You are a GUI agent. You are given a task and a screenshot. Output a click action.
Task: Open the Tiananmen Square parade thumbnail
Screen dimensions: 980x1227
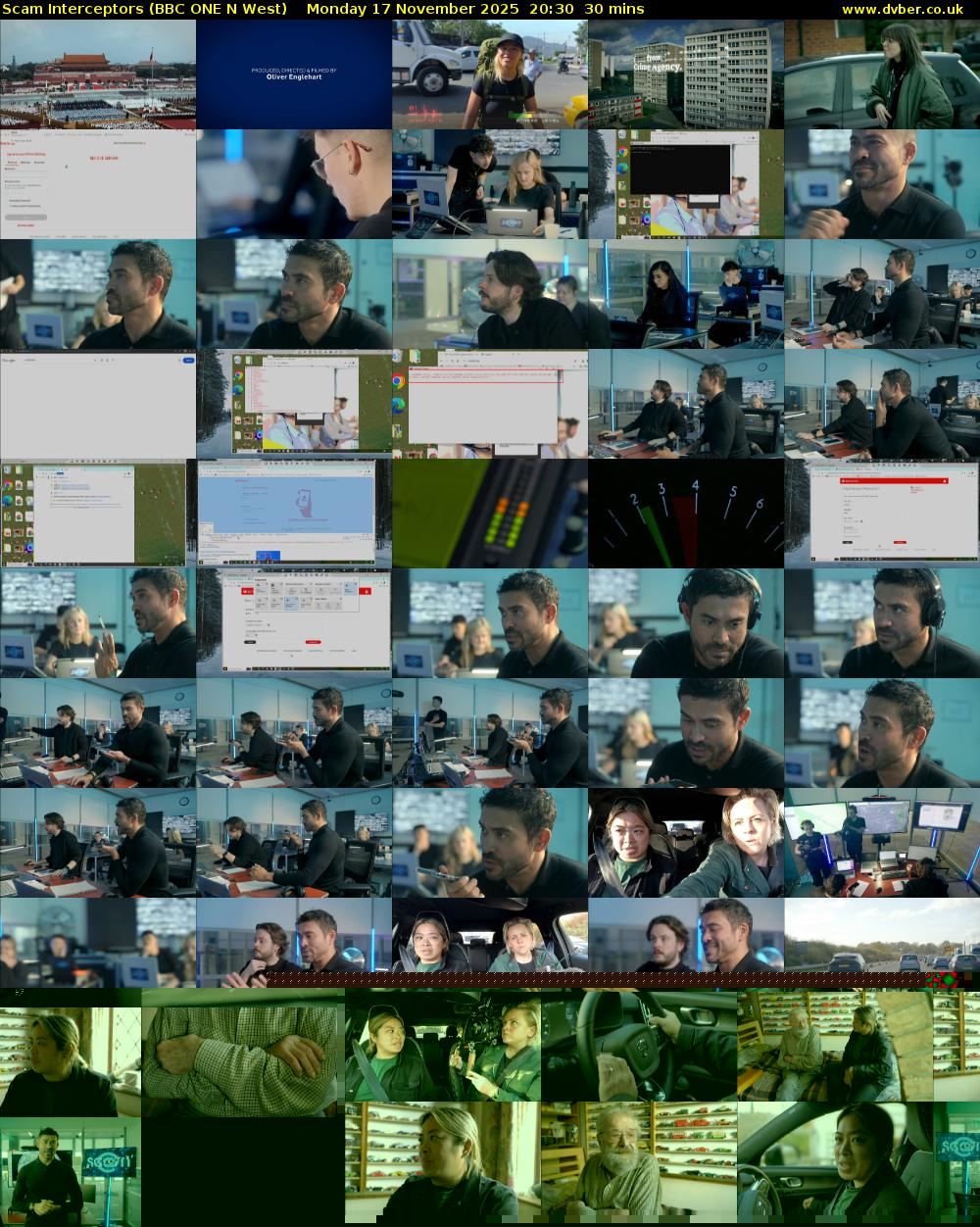[98, 74]
